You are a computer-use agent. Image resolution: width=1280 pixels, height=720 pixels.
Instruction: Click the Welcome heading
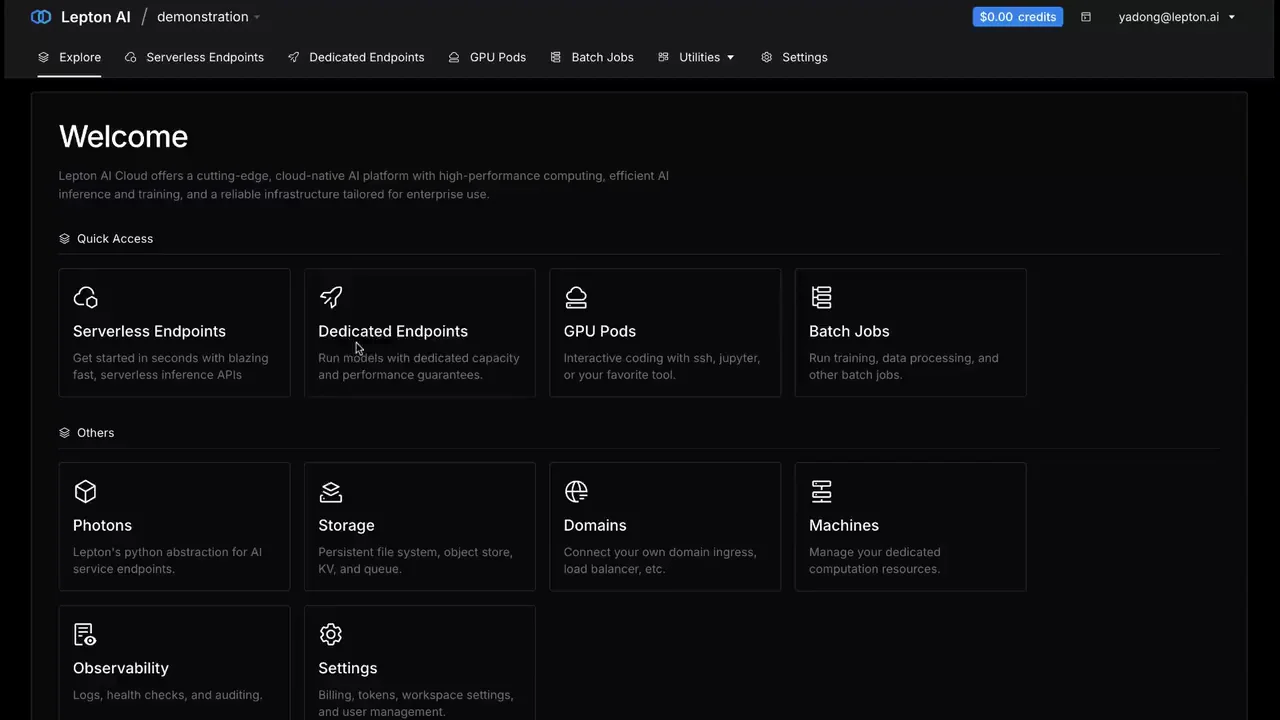point(123,137)
